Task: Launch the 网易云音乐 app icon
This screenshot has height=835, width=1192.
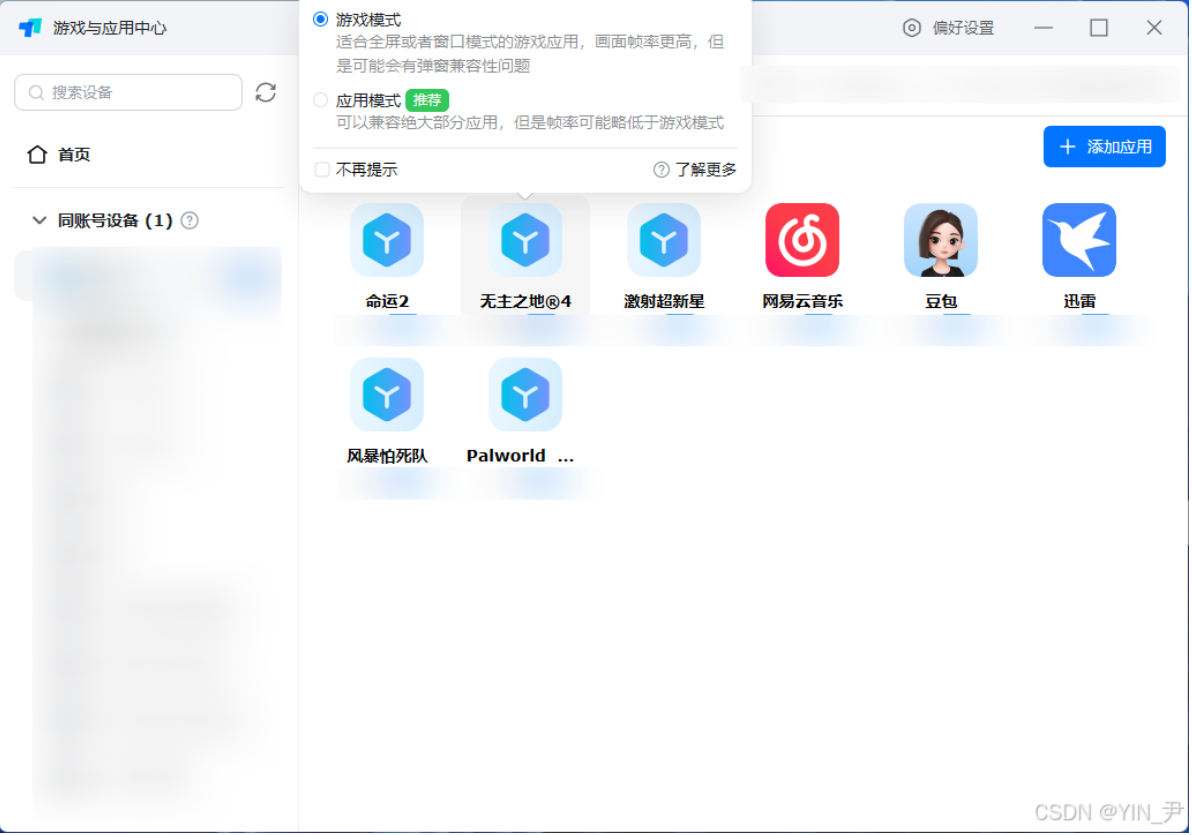Action: (x=802, y=240)
